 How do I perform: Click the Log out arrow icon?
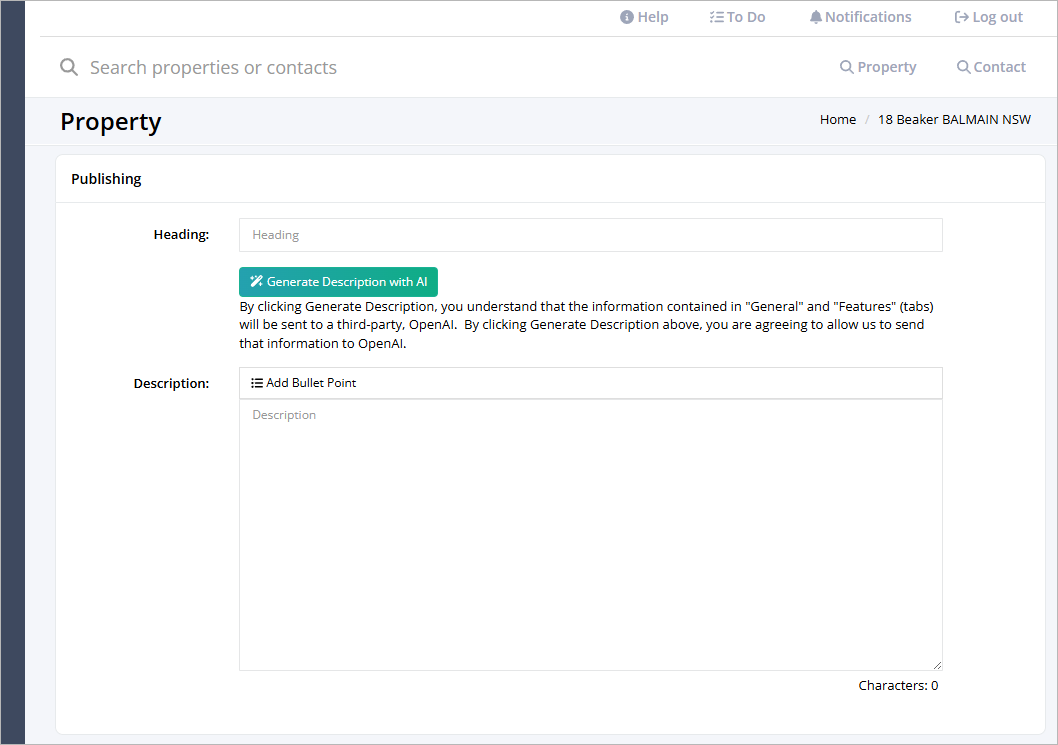click(962, 18)
